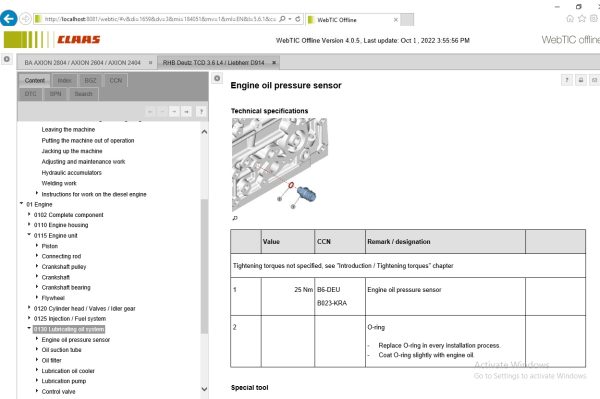The height and width of the screenshot is (399, 600).
Task: Select Crankshaft bearing in the tree
Action: (x=66, y=287)
